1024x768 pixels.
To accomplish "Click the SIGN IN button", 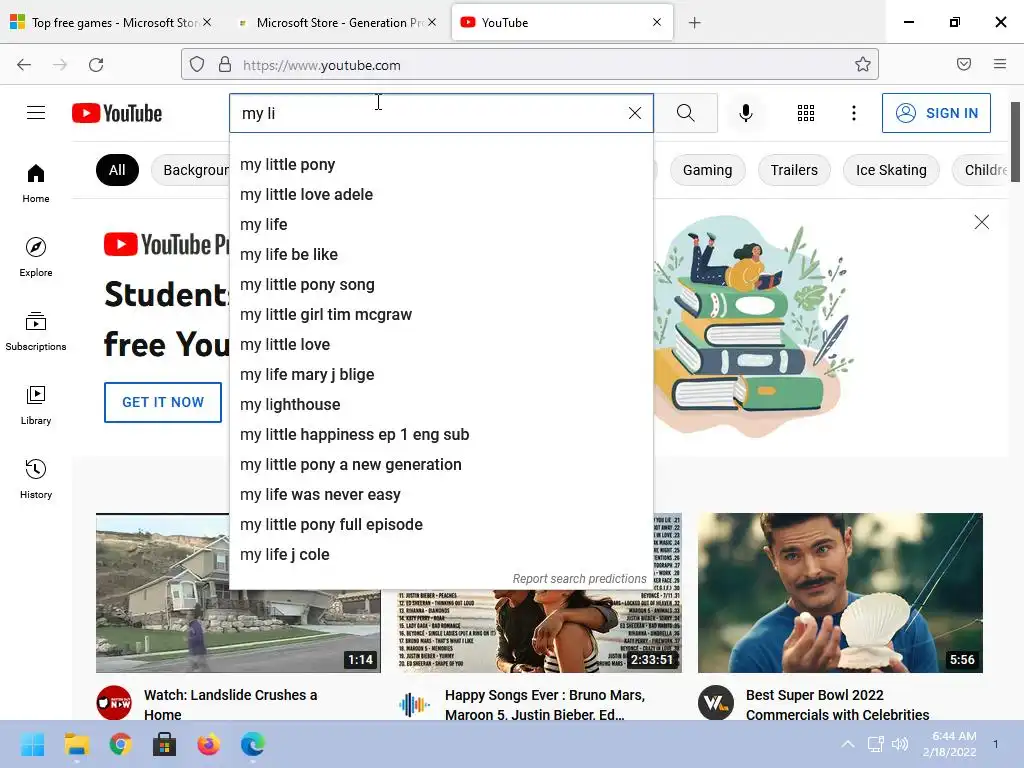I will click(x=936, y=113).
